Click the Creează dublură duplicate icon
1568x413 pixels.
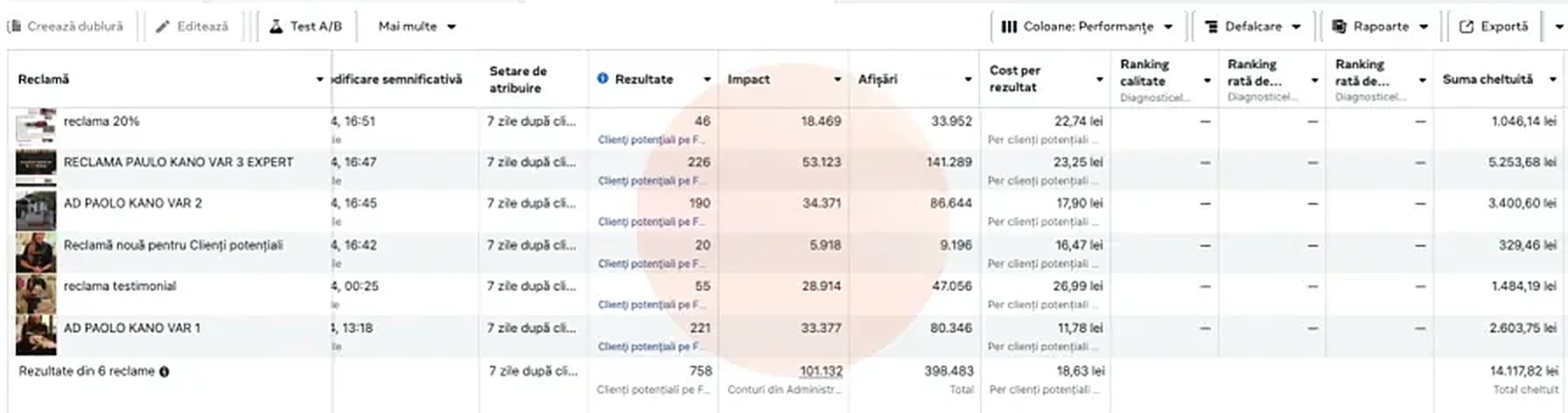pyautogui.click(x=14, y=26)
